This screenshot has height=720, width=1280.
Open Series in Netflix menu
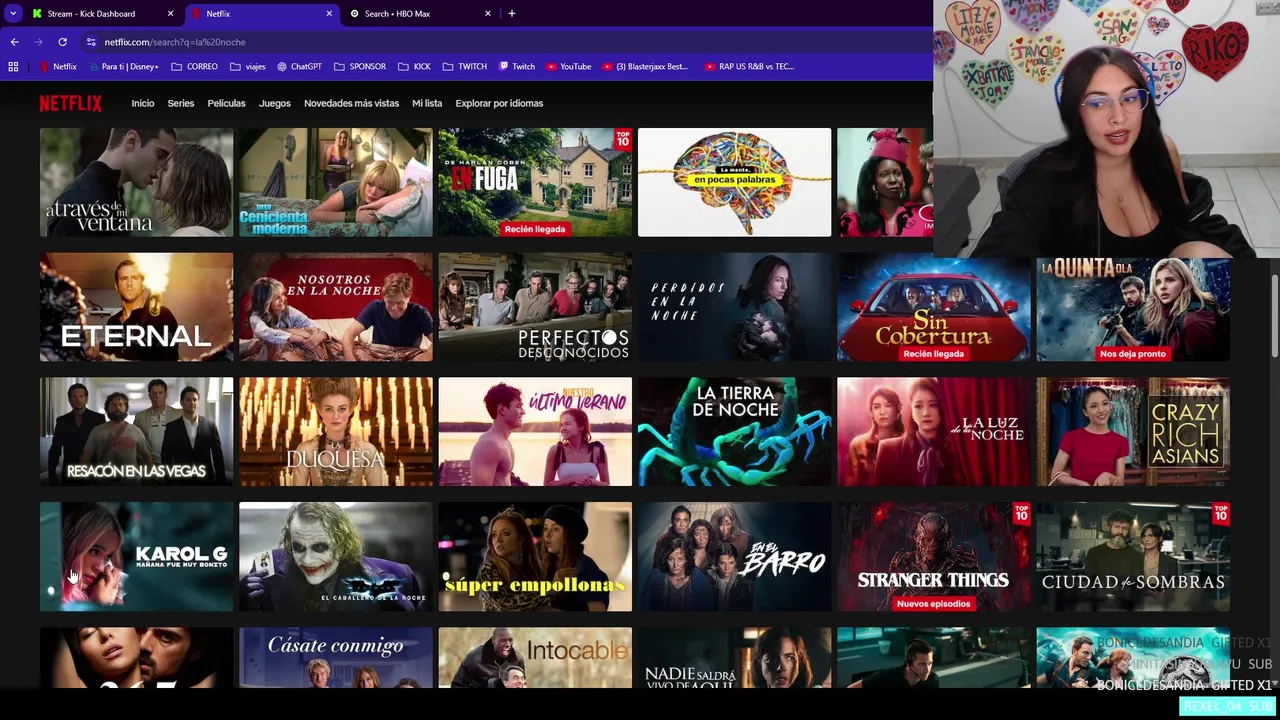pyautogui.click(x=181, y=103)
